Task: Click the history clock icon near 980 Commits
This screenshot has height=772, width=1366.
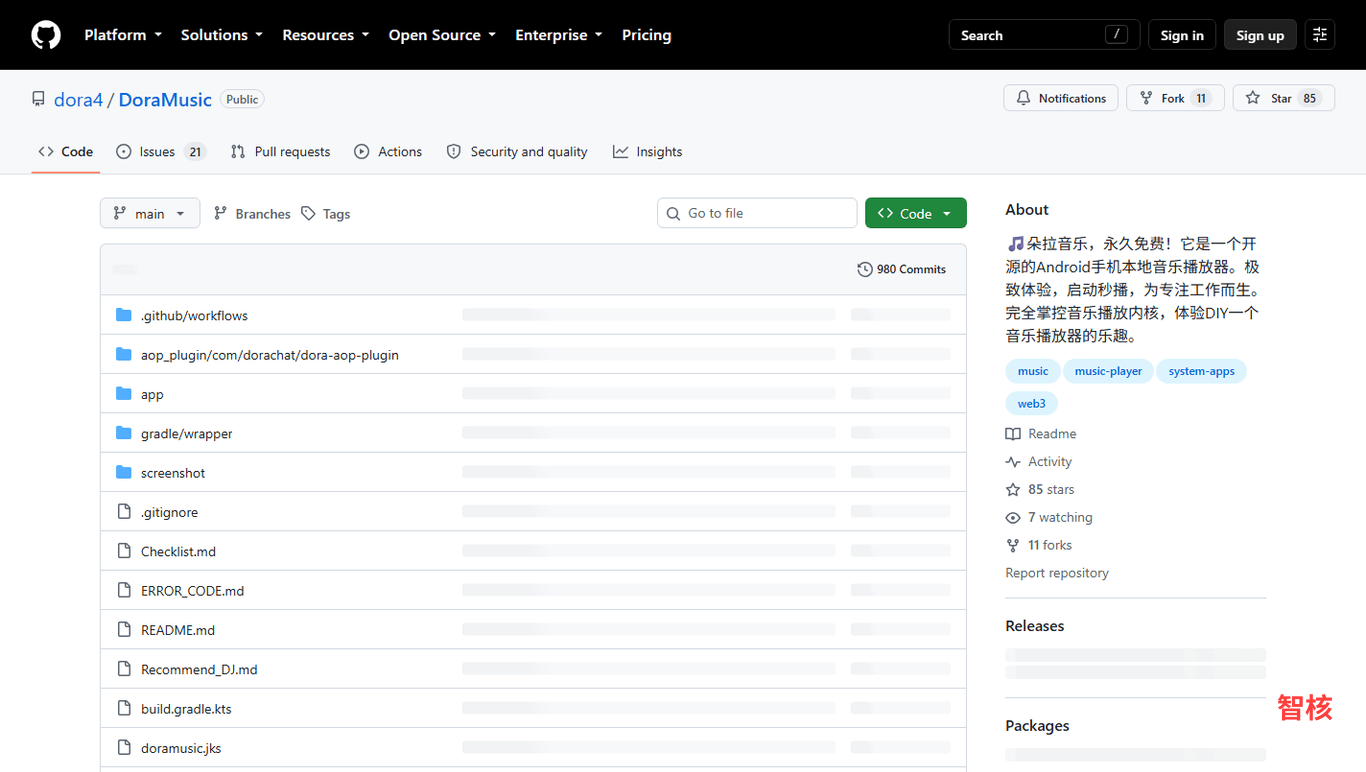Action: 865,269
